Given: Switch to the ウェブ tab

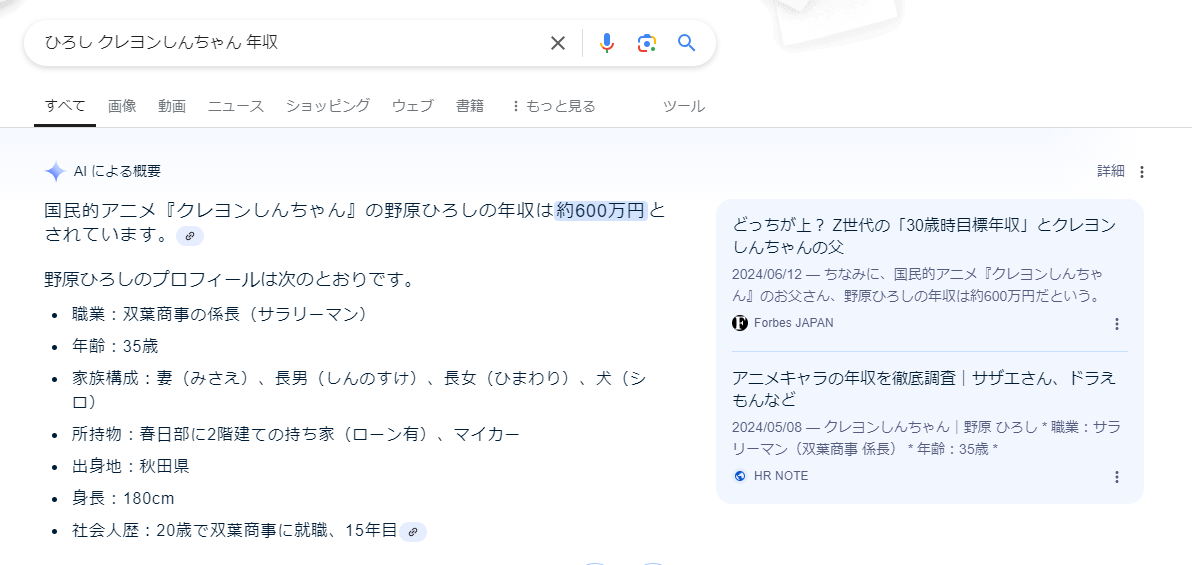Looking at the screenshot, I should (x=413, y=106).
